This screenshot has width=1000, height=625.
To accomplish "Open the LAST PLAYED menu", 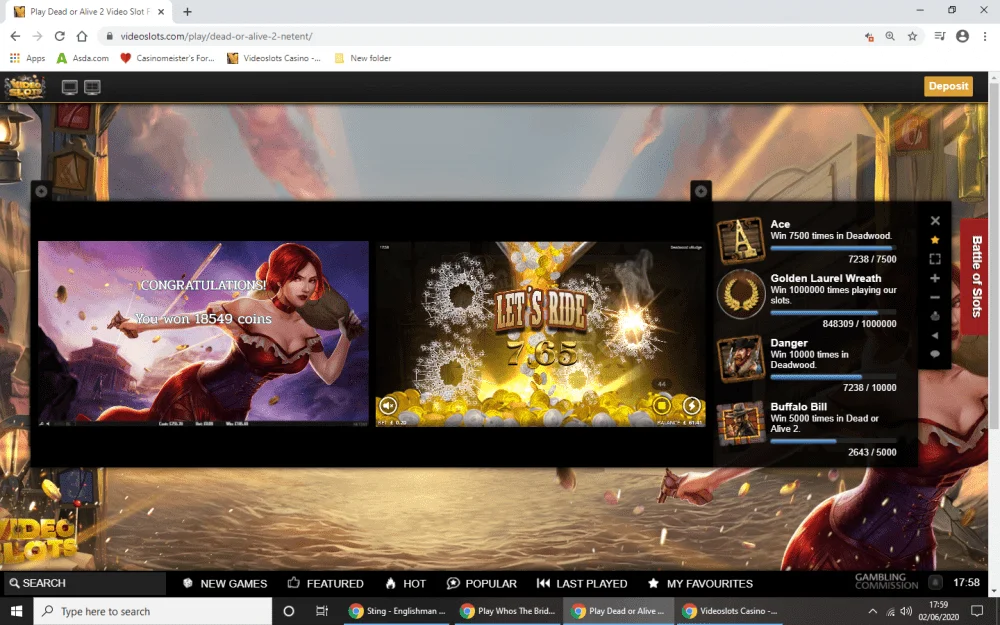I will point(582,584).
